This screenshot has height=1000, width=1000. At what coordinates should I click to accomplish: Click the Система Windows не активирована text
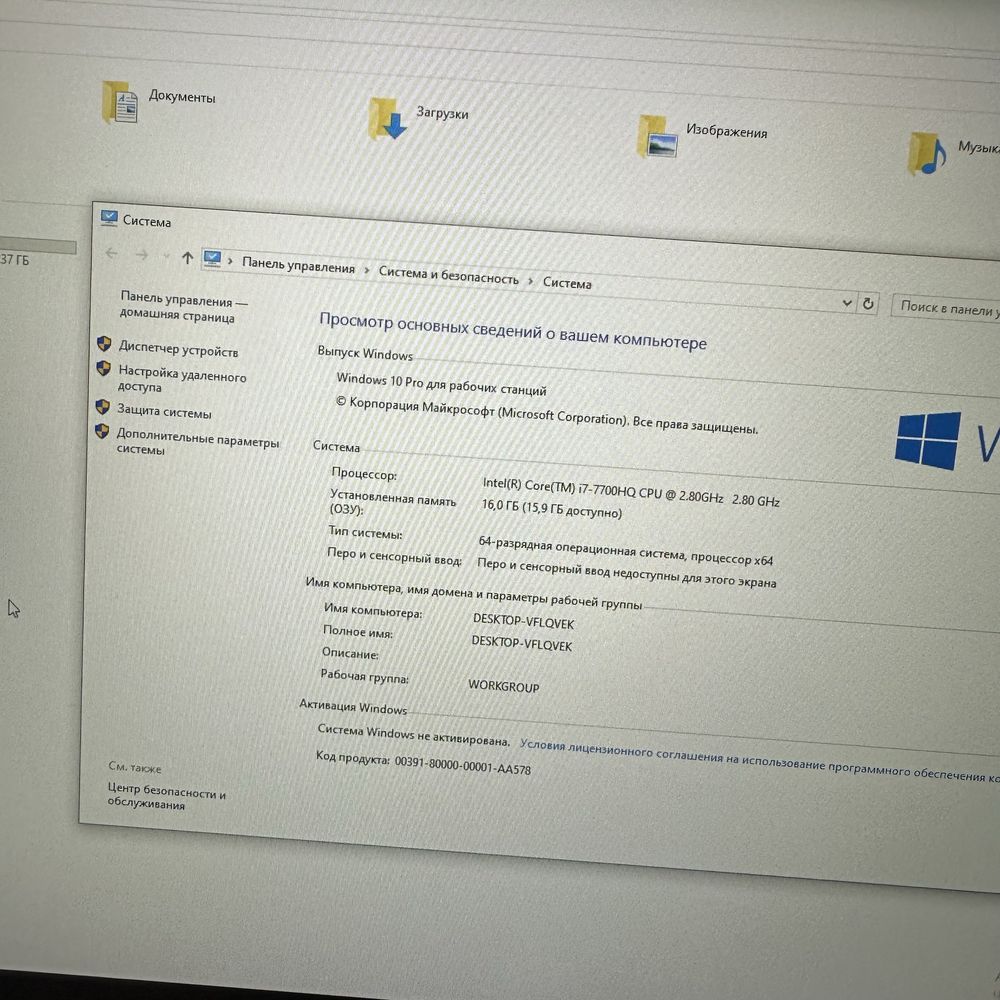coord(413,735)
